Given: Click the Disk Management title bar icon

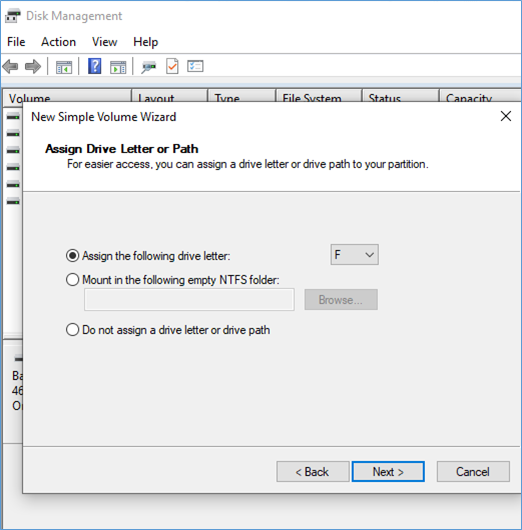Looking at the screenshot, I should coord(13,16).
